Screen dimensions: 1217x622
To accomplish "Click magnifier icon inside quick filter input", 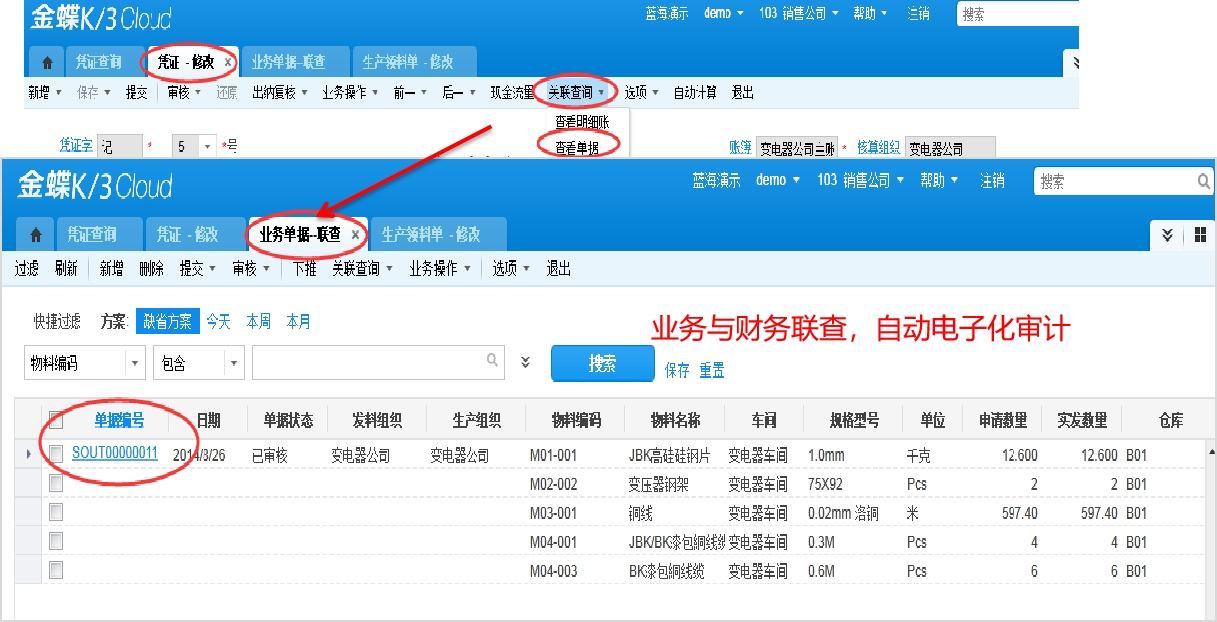I will point(492,360).
